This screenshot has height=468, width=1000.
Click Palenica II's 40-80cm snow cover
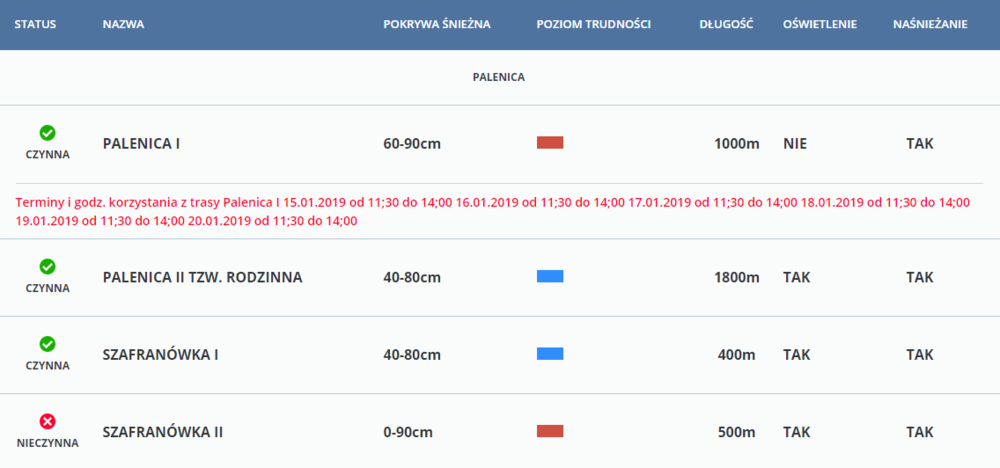click(x=412, y=277)
